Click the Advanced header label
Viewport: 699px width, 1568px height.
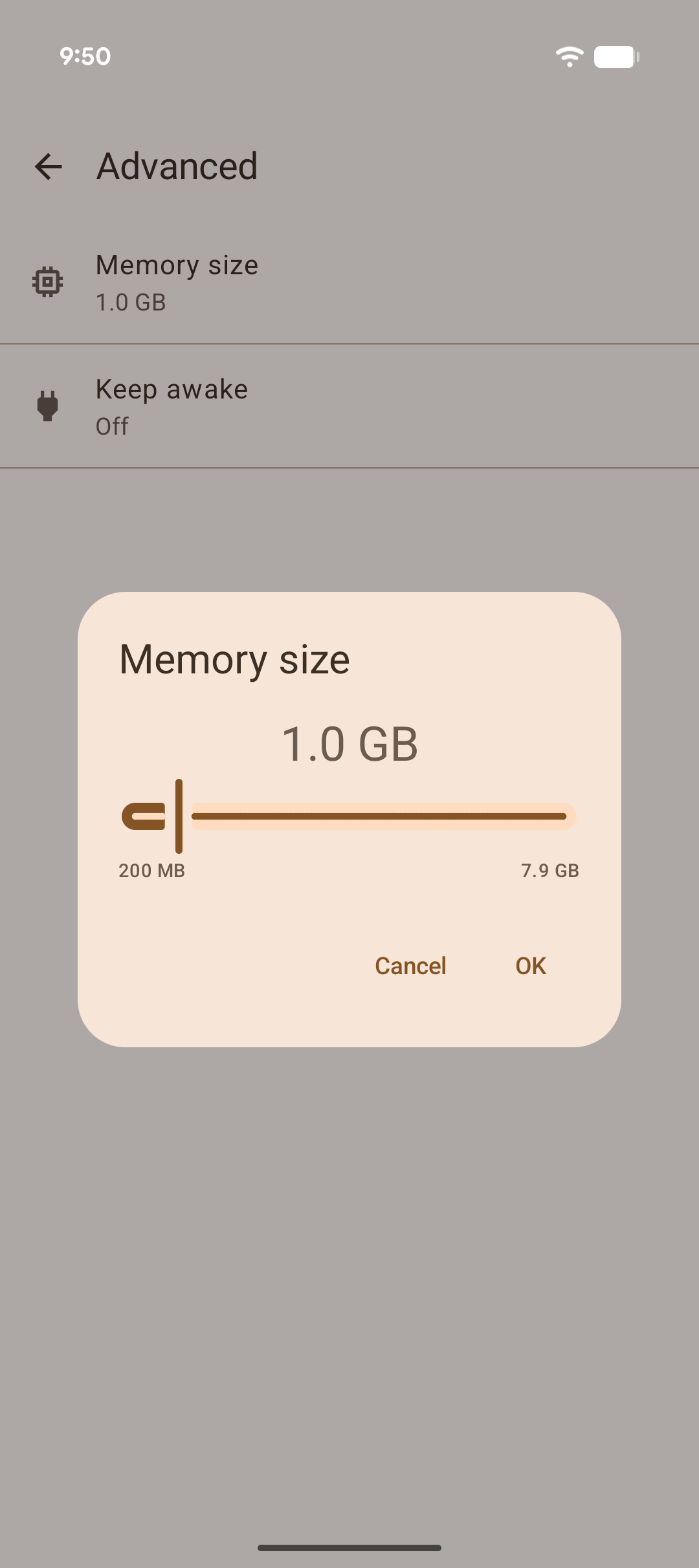pyautogui.click(x=176, y=166)
